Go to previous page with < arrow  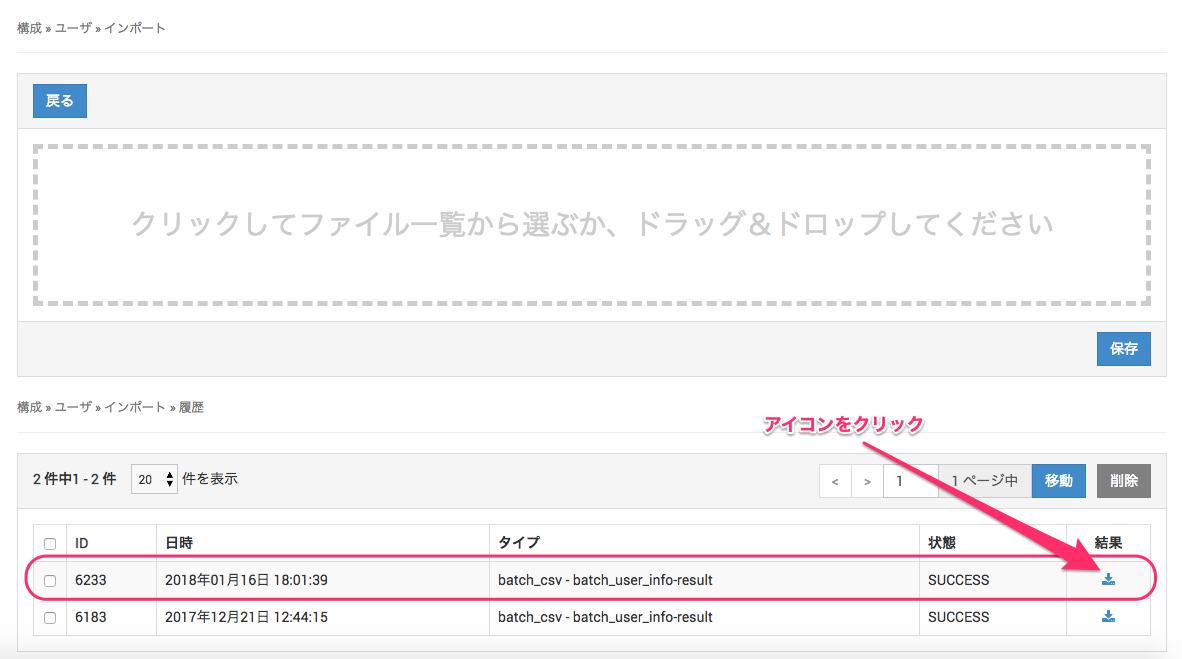point(835,481)
